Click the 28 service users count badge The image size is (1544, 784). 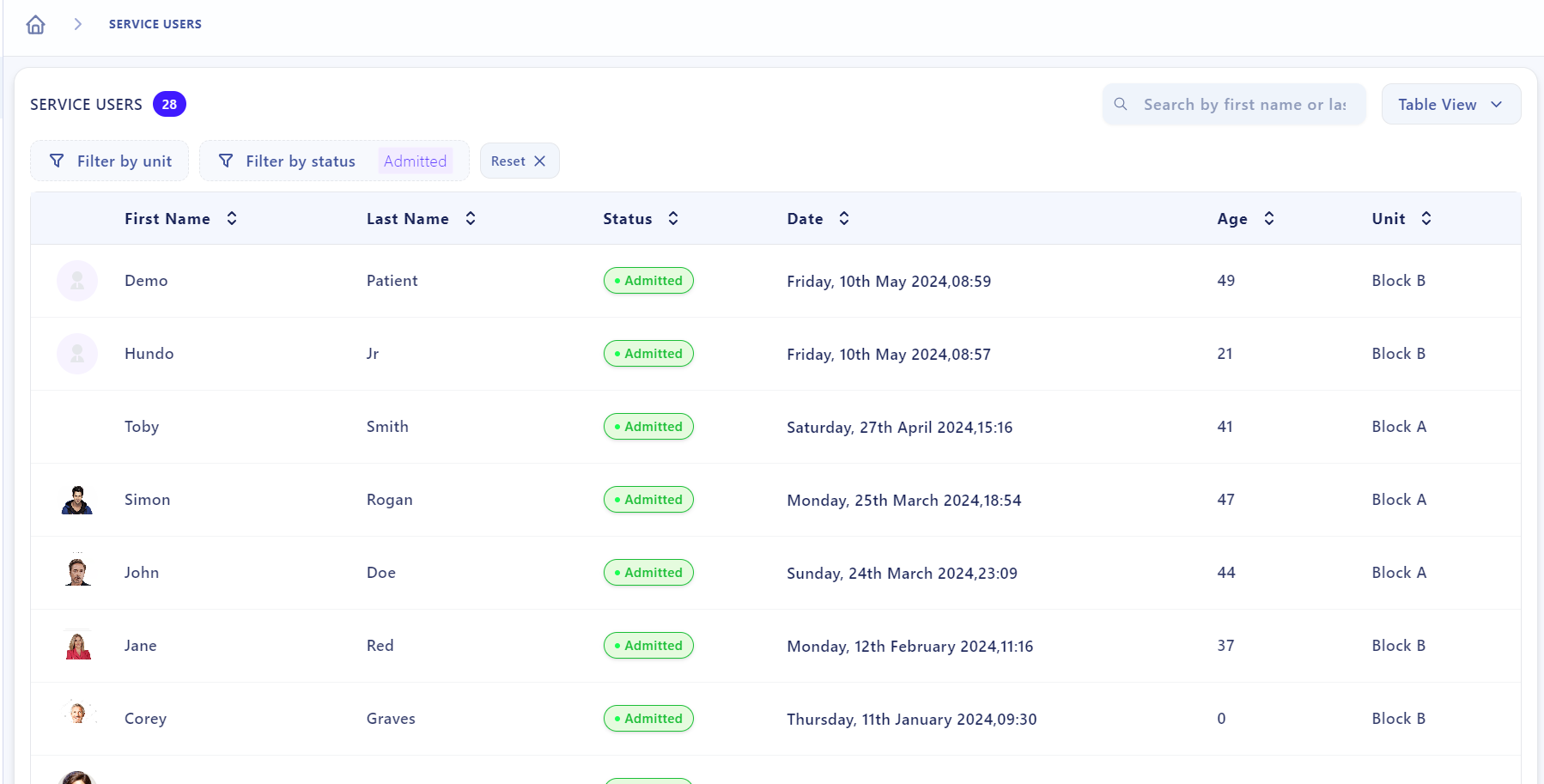point(169,104)
